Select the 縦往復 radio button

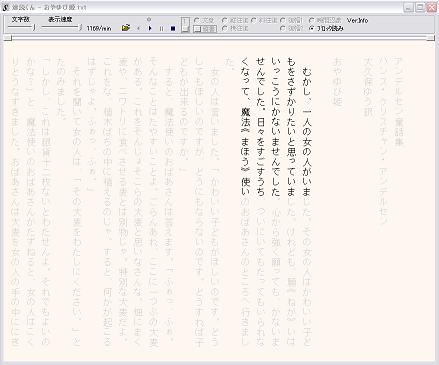tap(225, 20)
